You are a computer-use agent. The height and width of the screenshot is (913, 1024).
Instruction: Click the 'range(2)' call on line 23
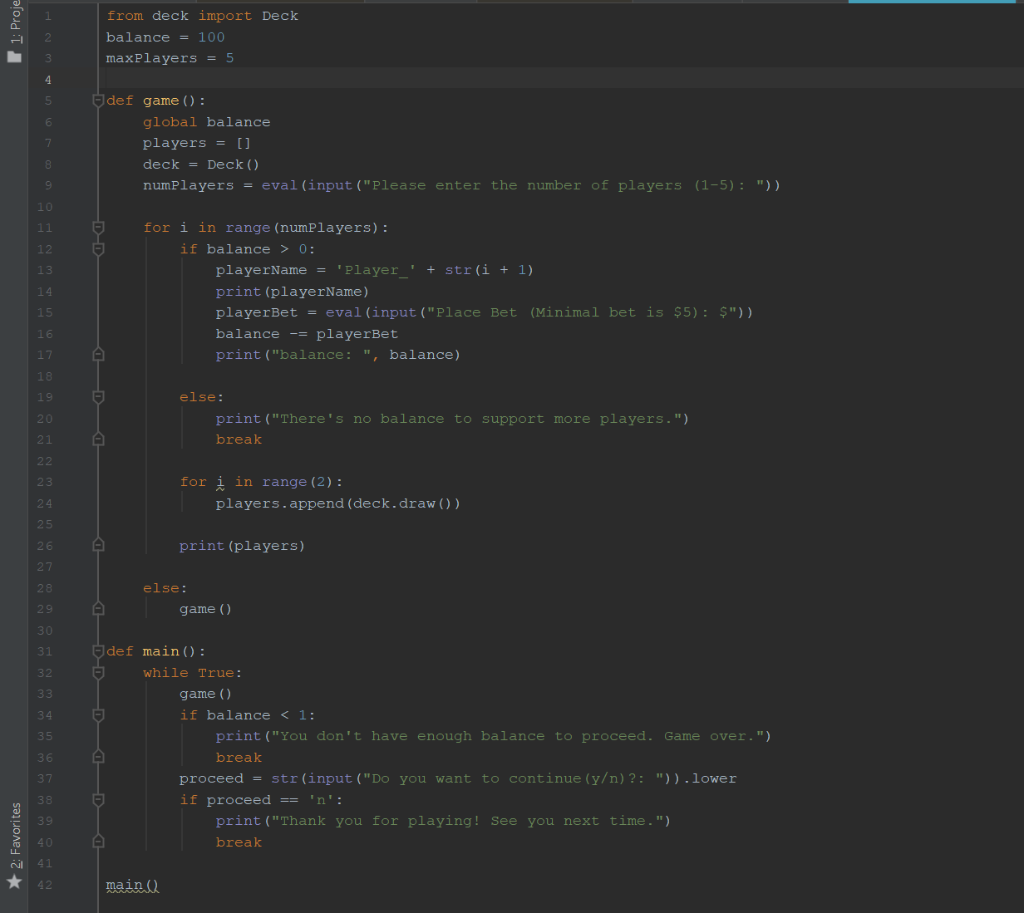coord(298,482)
